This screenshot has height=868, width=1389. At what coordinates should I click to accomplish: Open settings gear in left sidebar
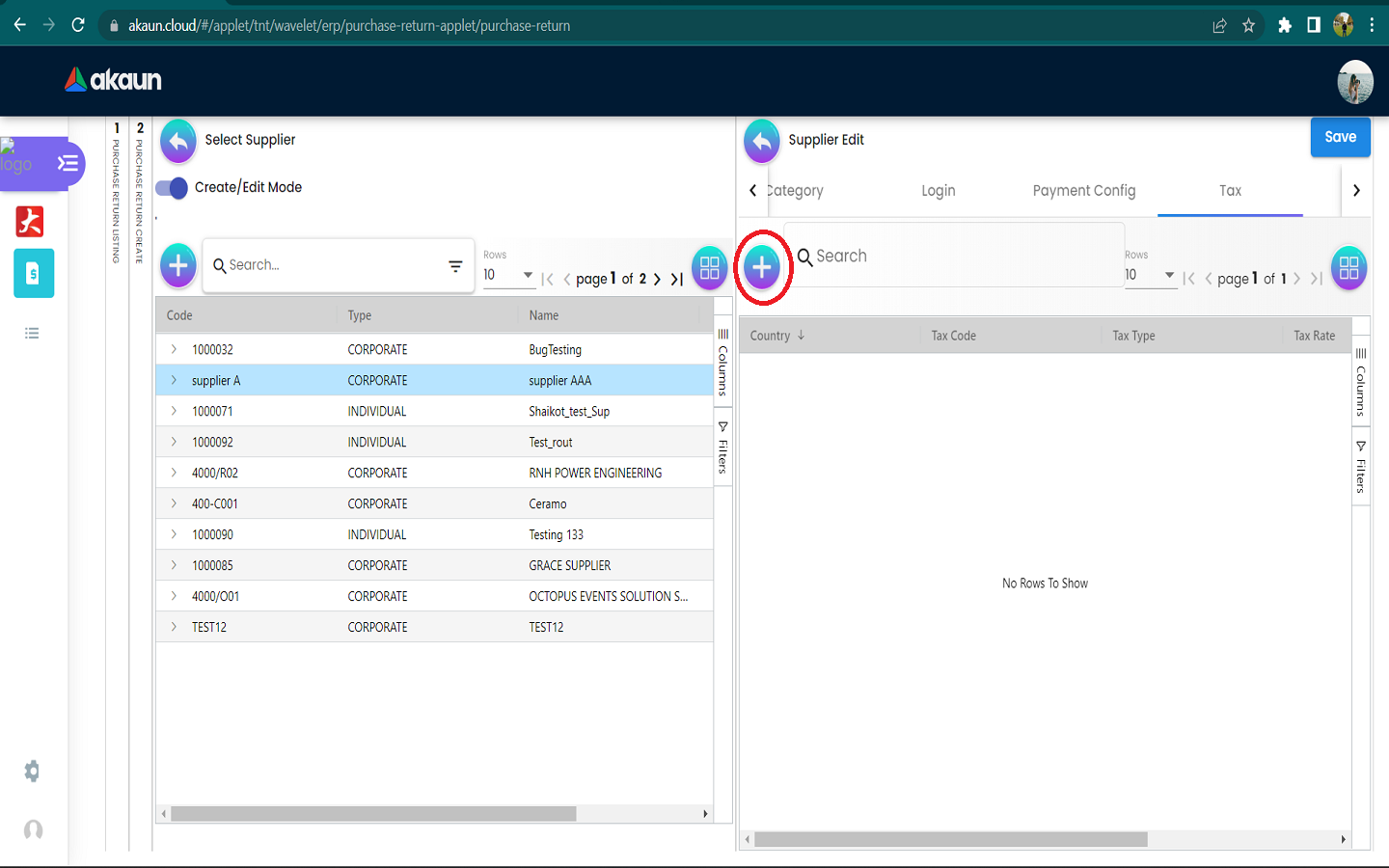(x=33, y=771)
